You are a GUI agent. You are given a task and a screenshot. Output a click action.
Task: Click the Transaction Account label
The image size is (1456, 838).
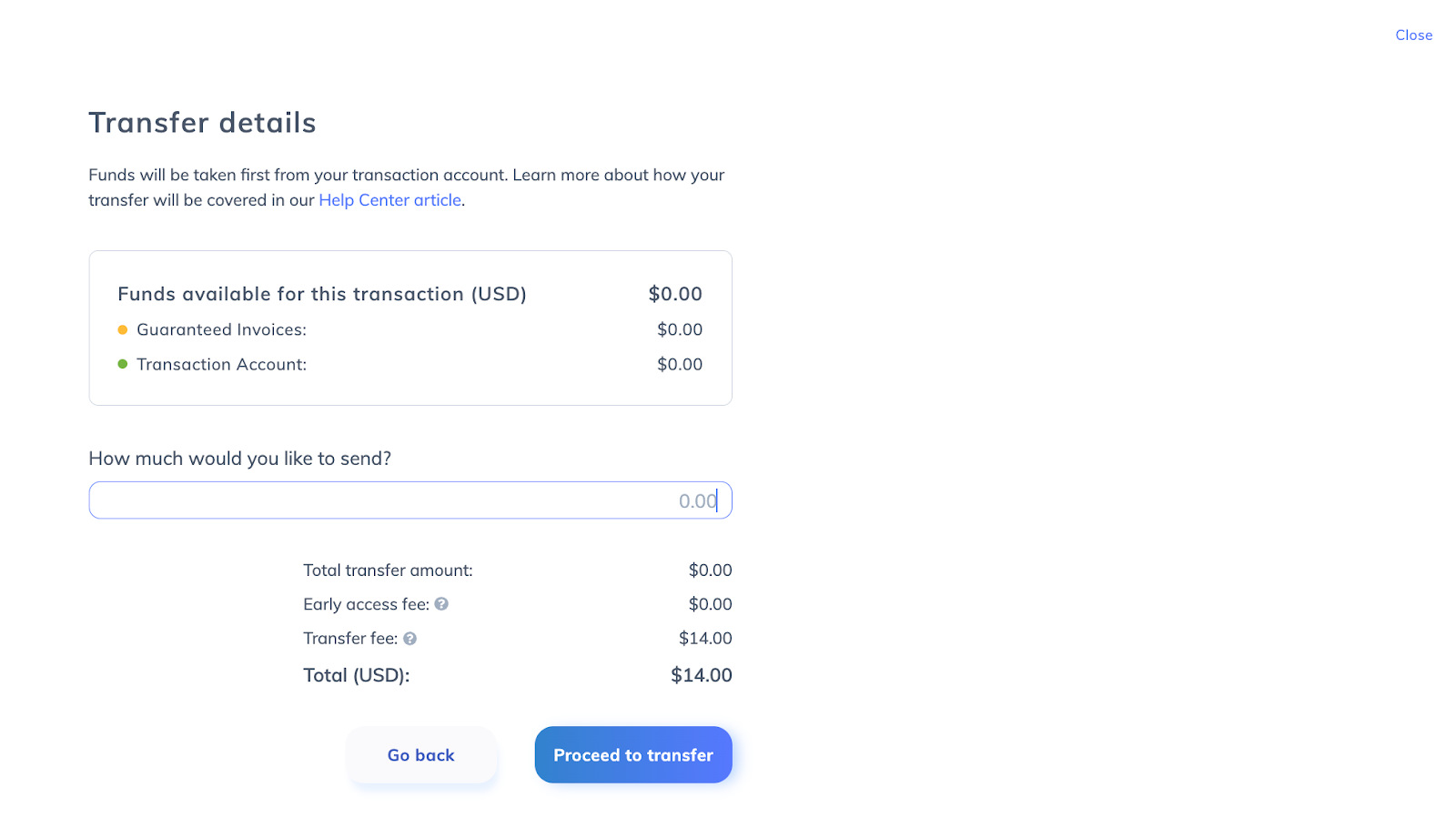click(x=221, y=364)
